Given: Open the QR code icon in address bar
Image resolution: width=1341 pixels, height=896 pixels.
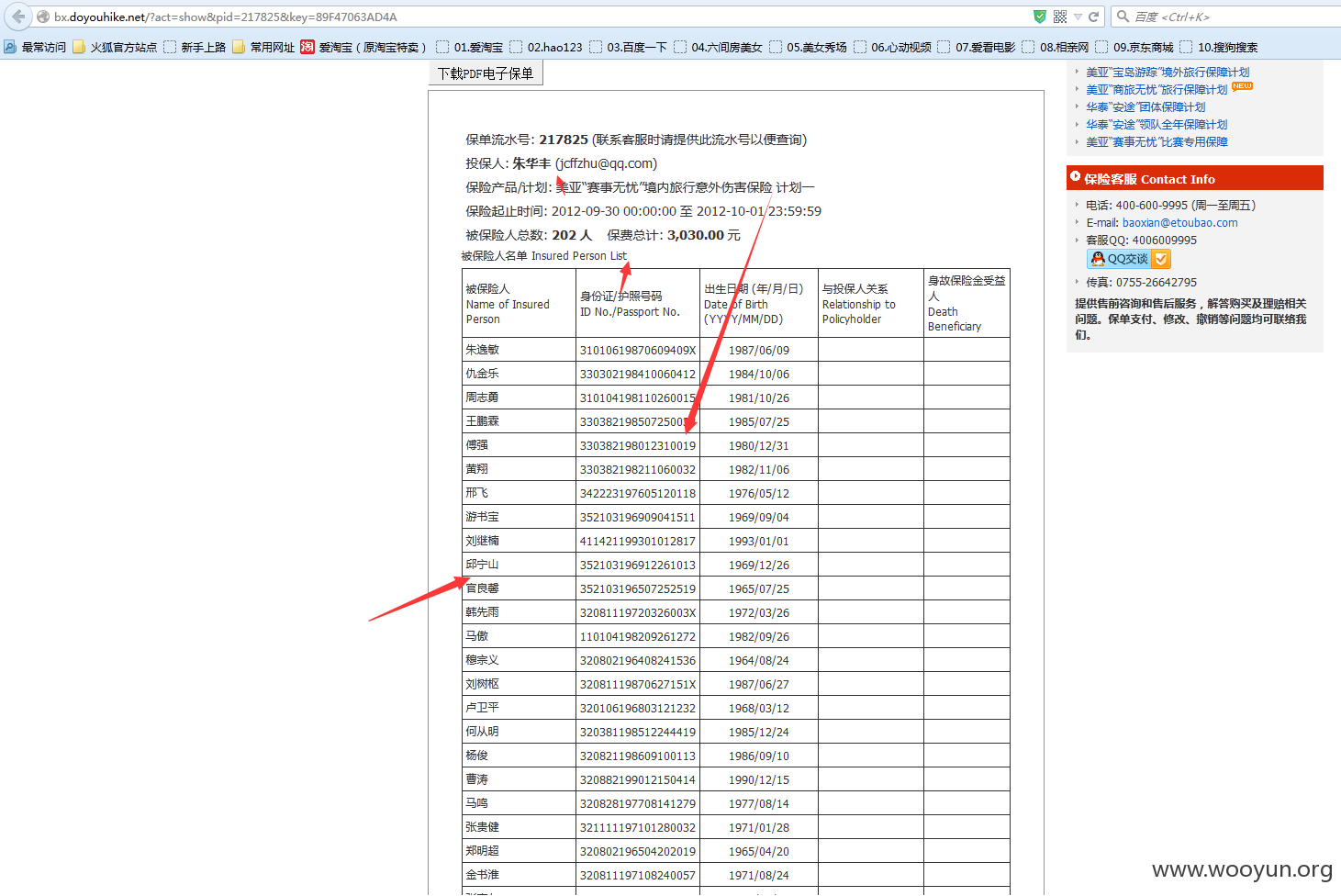Looking at the screenshot, I should (1060, 17).
